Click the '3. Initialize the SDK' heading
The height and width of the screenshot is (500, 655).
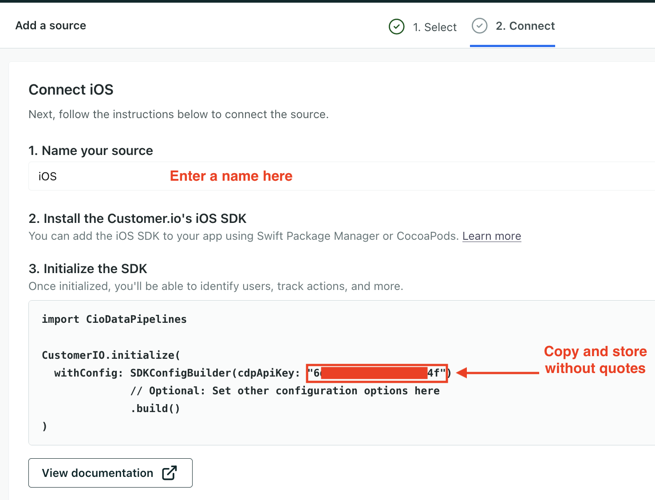(88, 269)
